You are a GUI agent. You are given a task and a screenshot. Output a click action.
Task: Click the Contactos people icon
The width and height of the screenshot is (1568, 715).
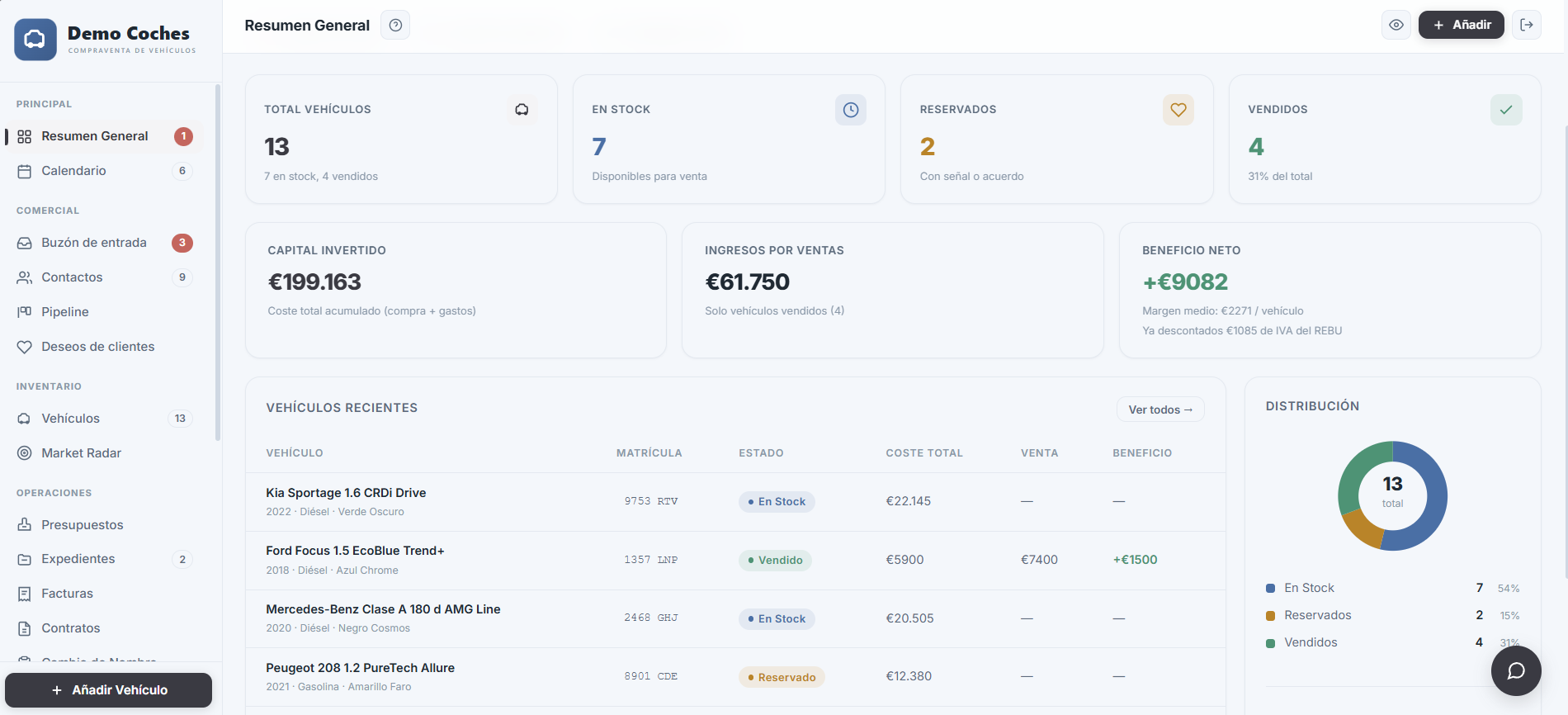25,277
